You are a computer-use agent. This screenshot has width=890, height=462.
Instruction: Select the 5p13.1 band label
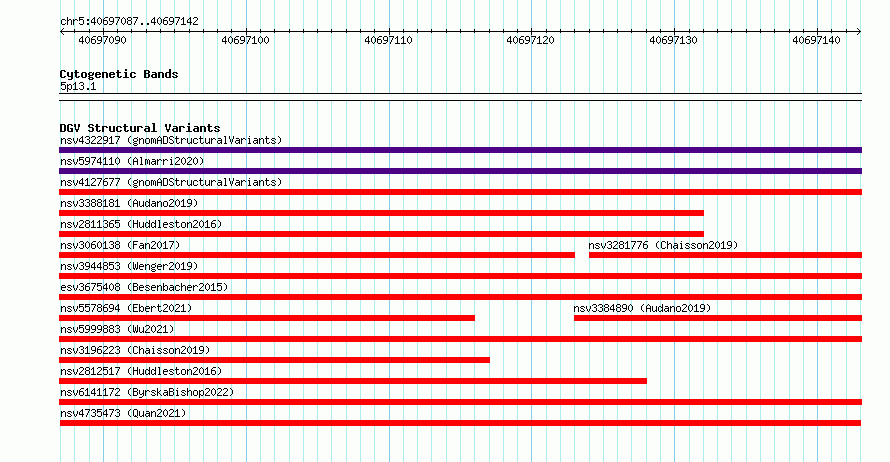(78, 86)
